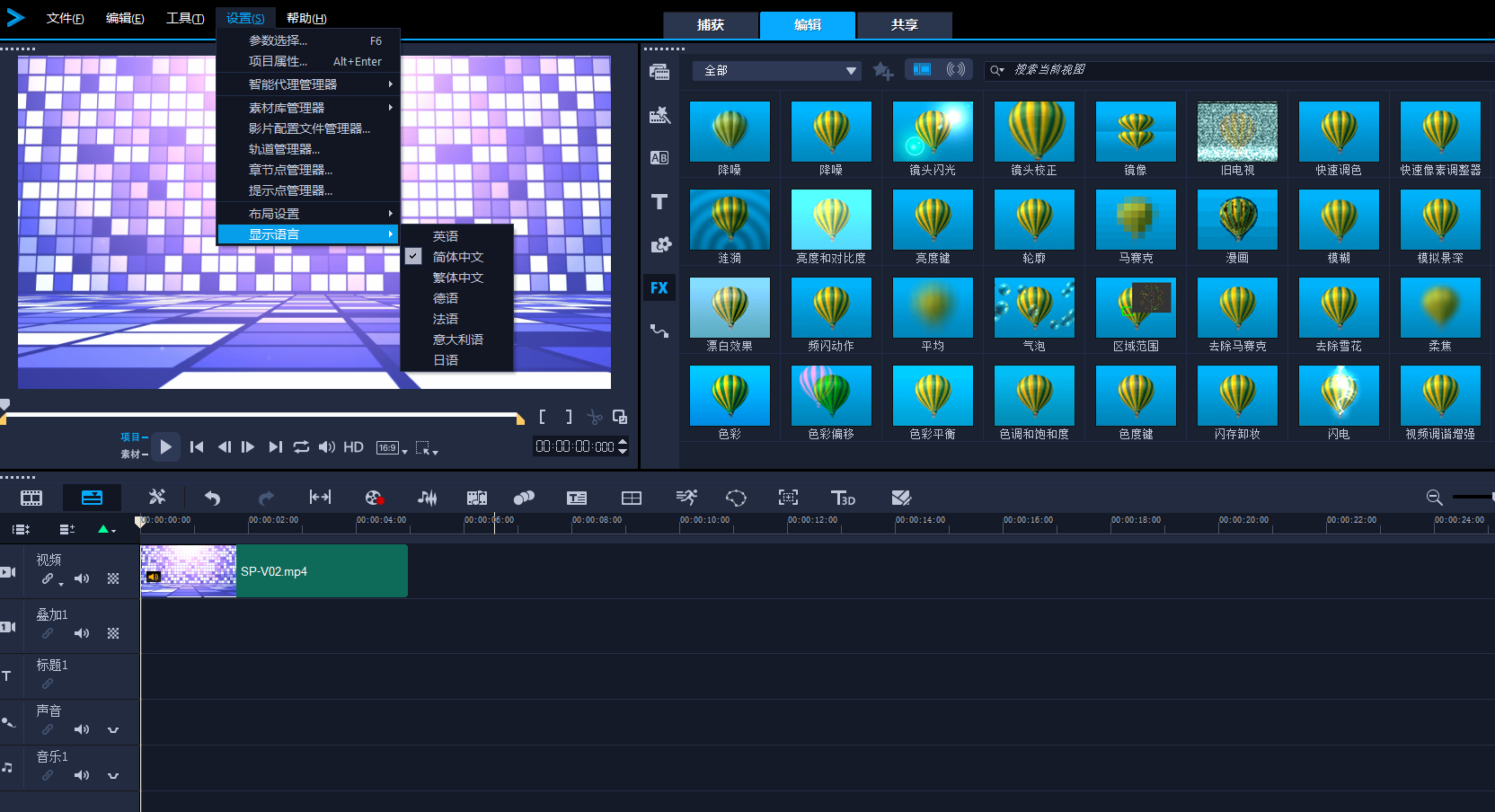Expand the 素材库管理器 submenu
This screenshot has height=812, width=1495.
308,108
